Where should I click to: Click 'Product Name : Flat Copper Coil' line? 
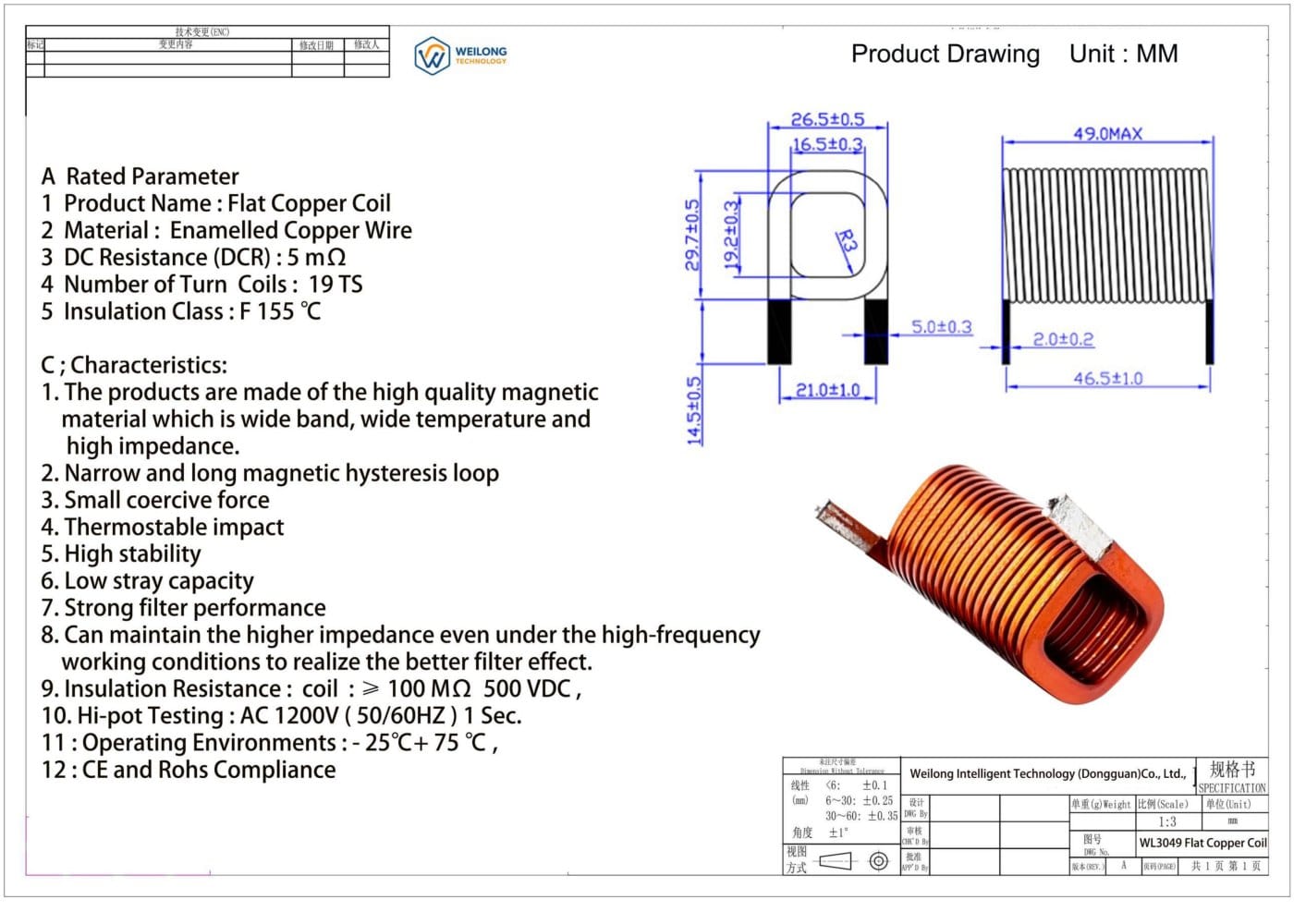coord(215,203)
